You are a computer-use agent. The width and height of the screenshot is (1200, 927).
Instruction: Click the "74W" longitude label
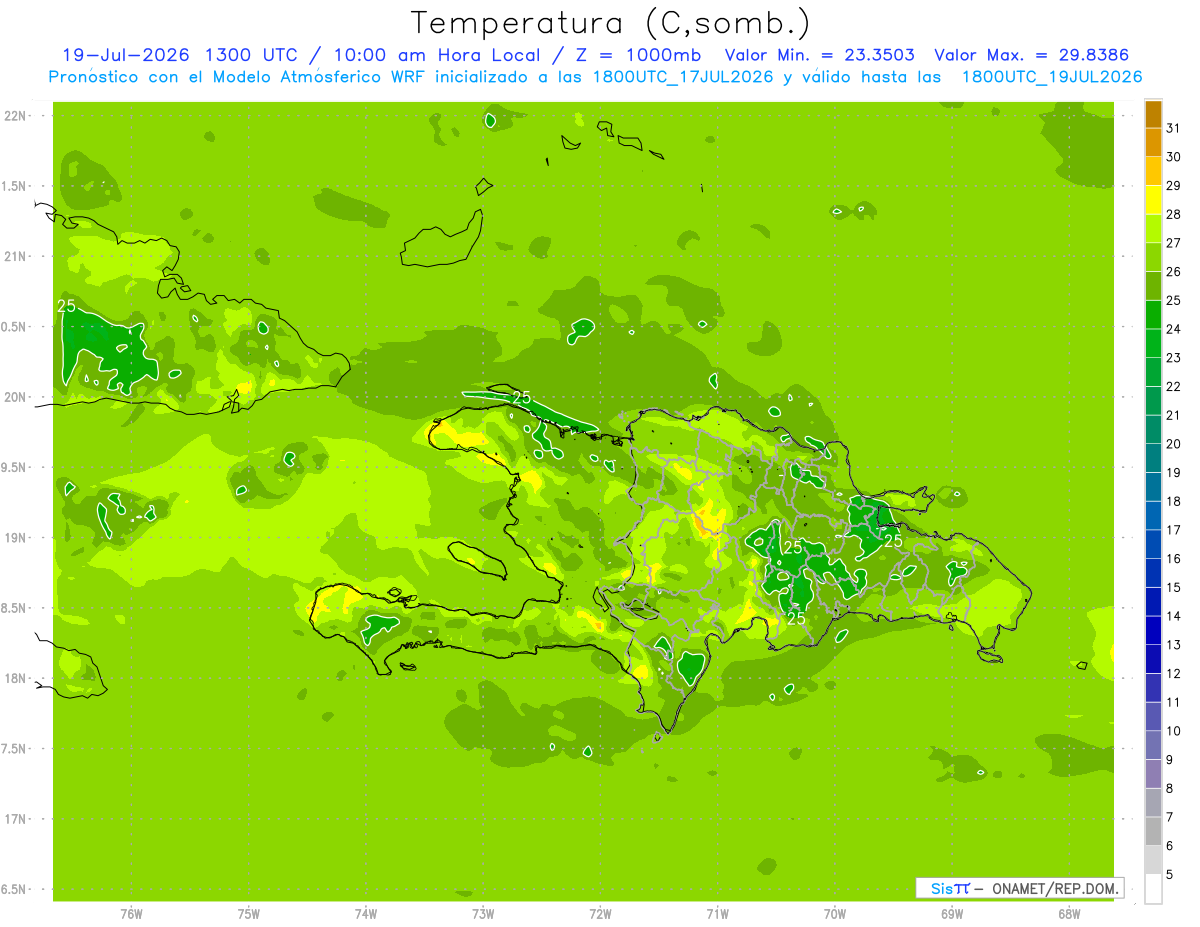point(366,914)
